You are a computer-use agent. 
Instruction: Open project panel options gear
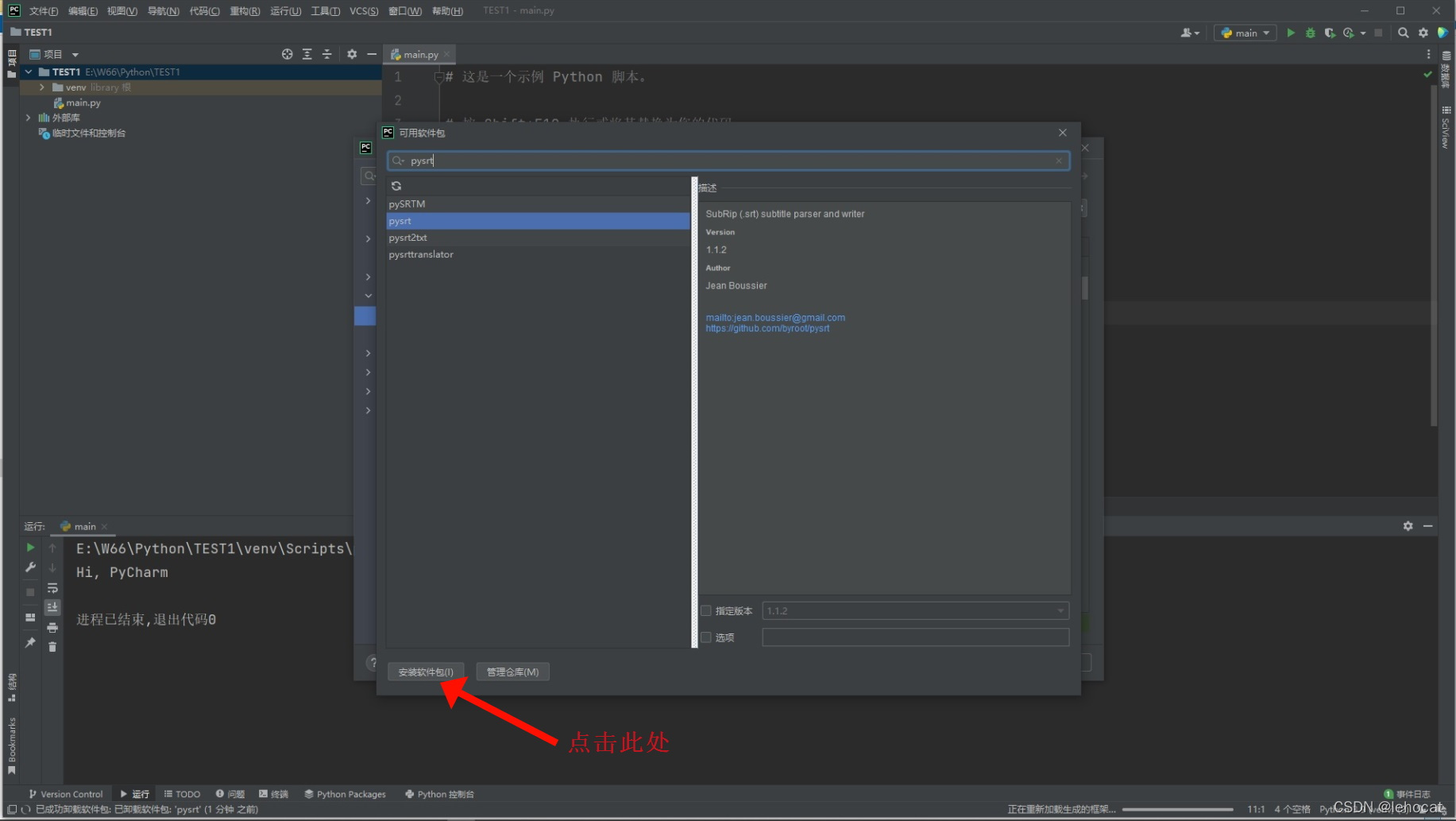click(x=352, y=54)
